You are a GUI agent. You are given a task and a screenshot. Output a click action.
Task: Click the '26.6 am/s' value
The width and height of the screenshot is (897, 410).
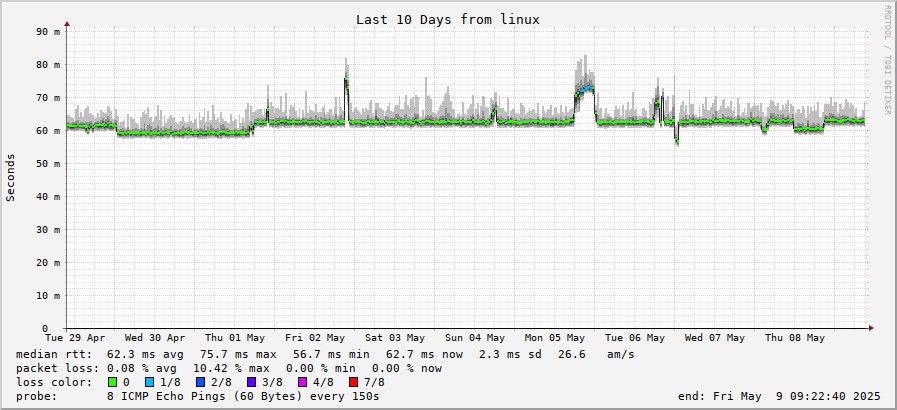[596, 355]
